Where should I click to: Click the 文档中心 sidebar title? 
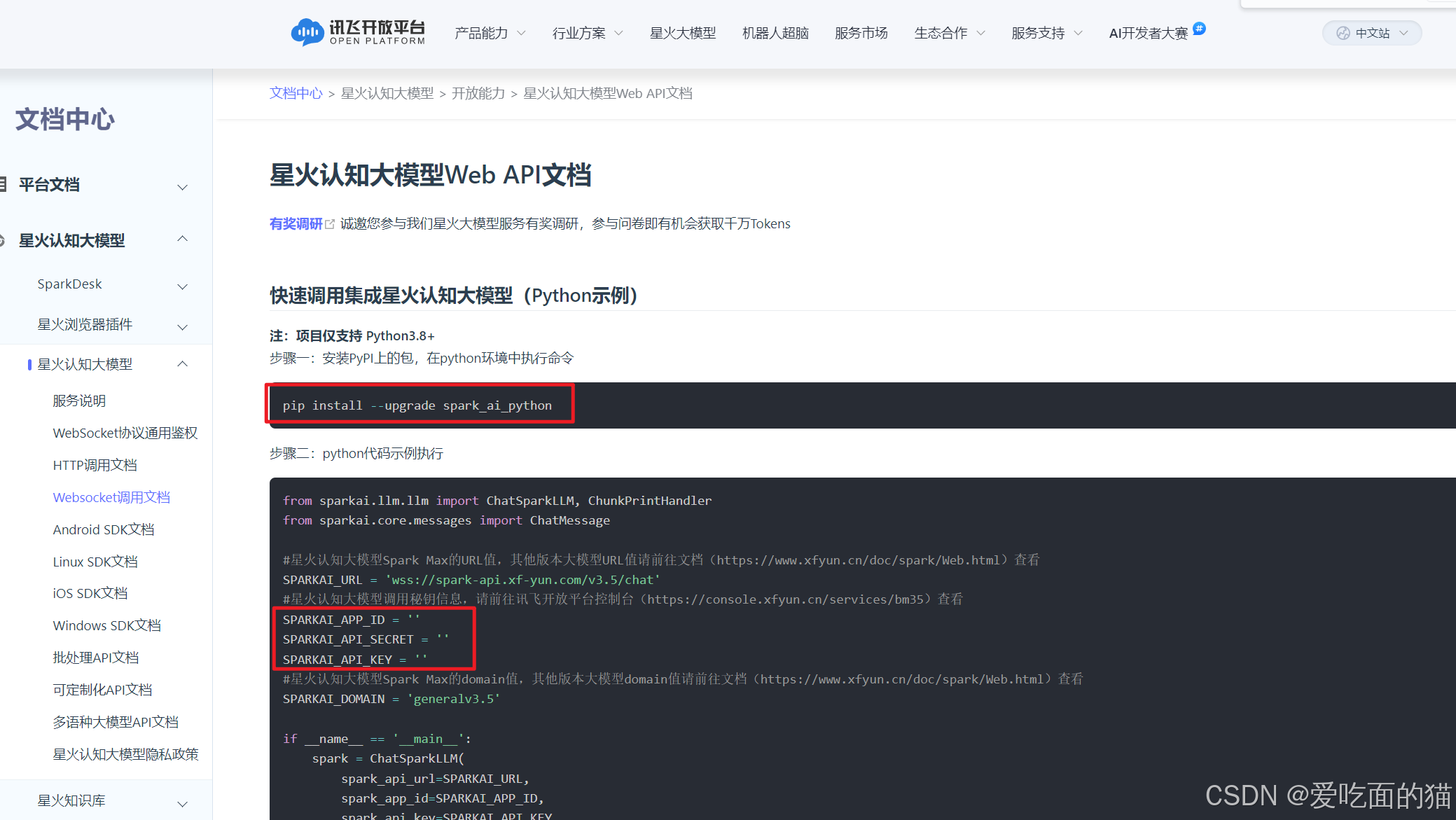(x=65, y=119)
